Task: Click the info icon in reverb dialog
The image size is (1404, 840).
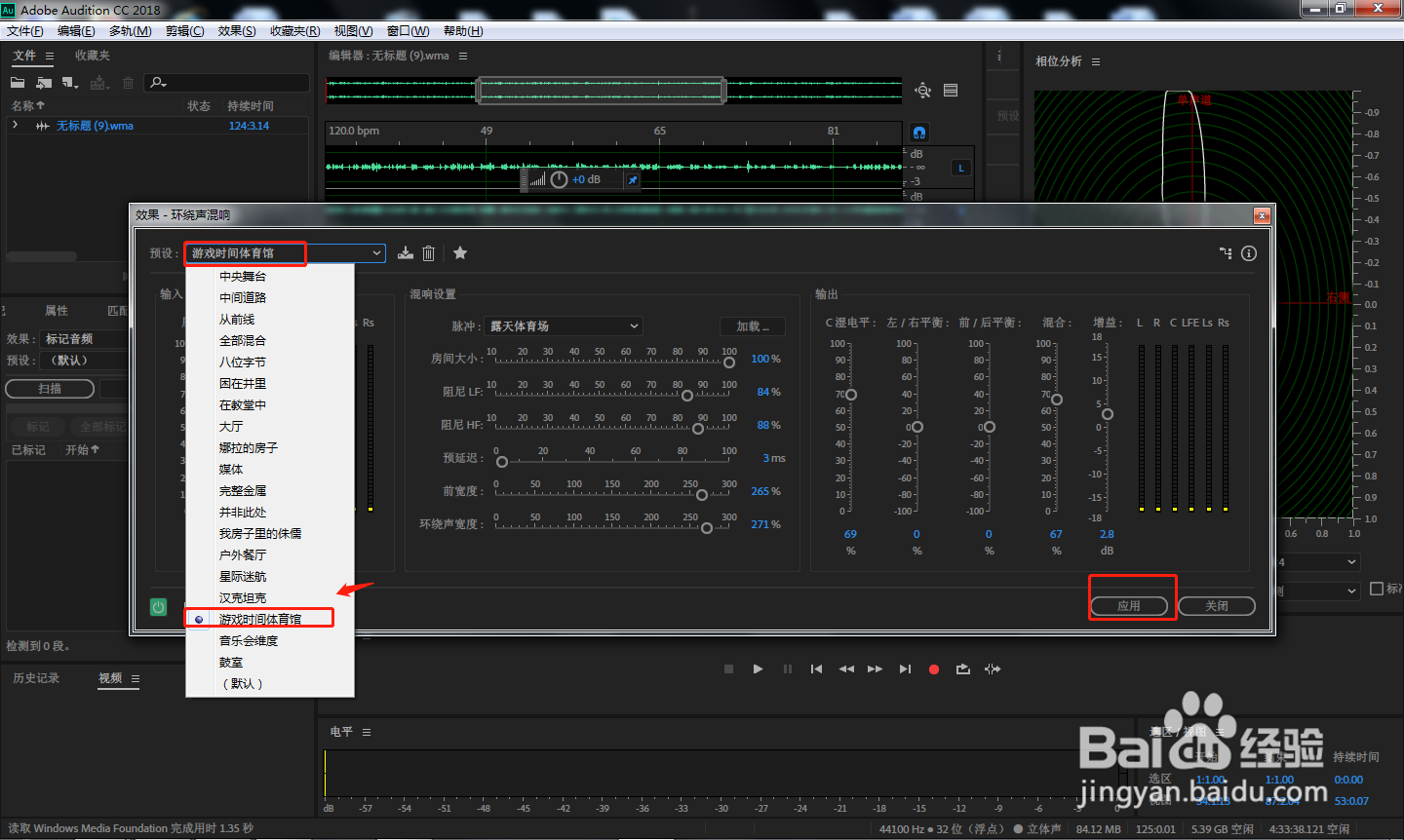Action: (x=1249, y=253)
